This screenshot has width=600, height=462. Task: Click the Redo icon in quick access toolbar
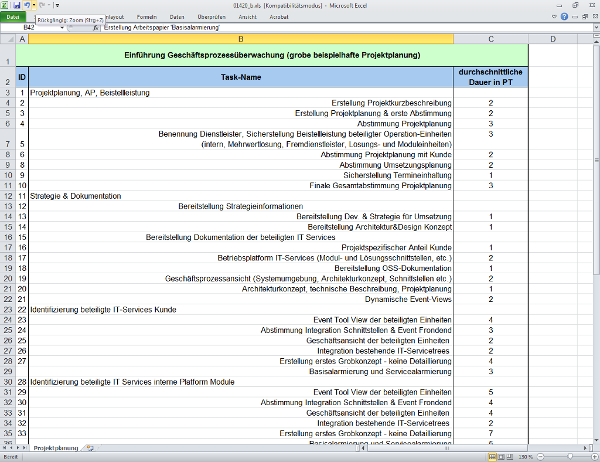coord(43,6)
